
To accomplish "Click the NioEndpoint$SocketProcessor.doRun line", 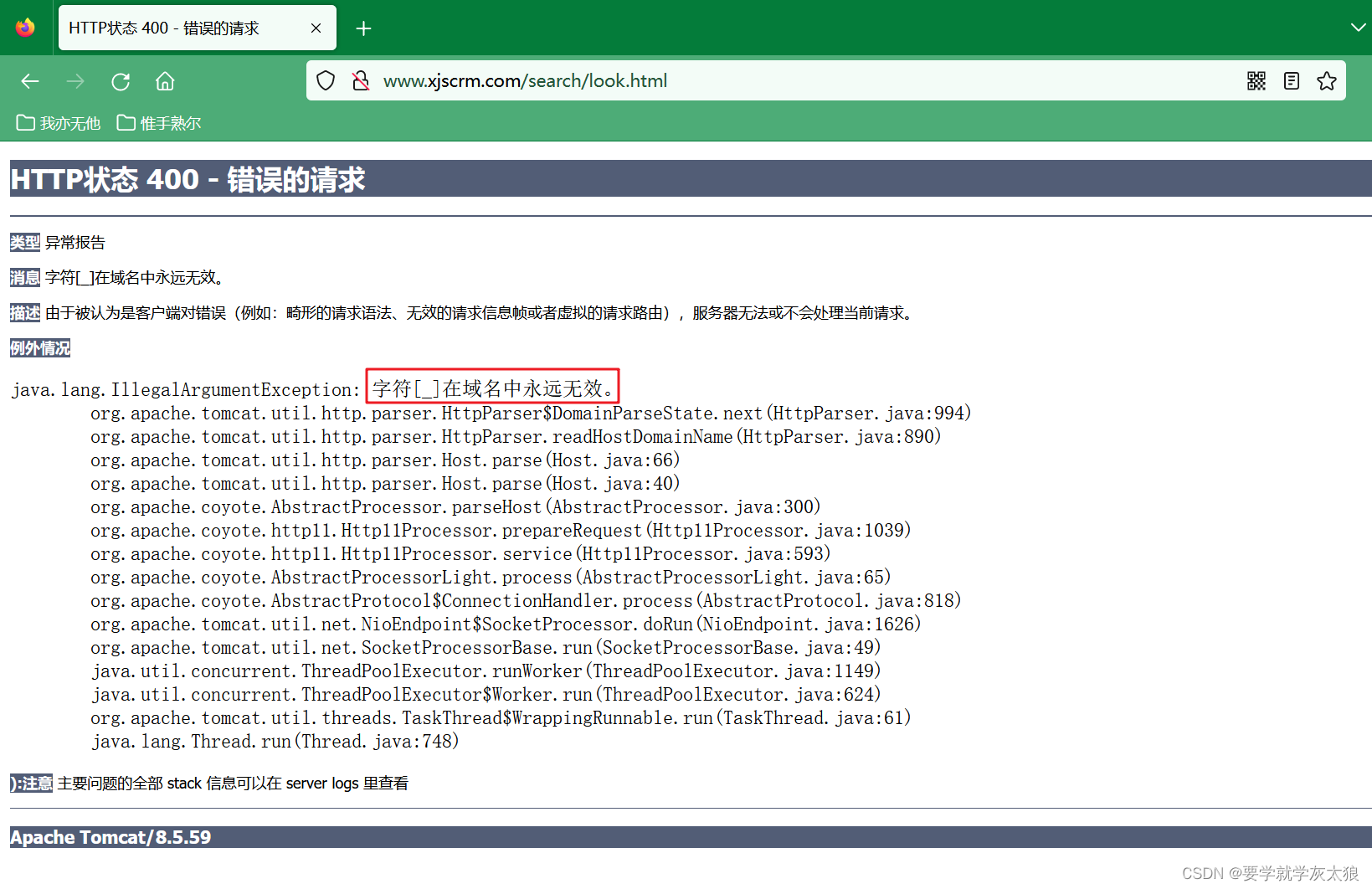I will [x=506, y=624].
